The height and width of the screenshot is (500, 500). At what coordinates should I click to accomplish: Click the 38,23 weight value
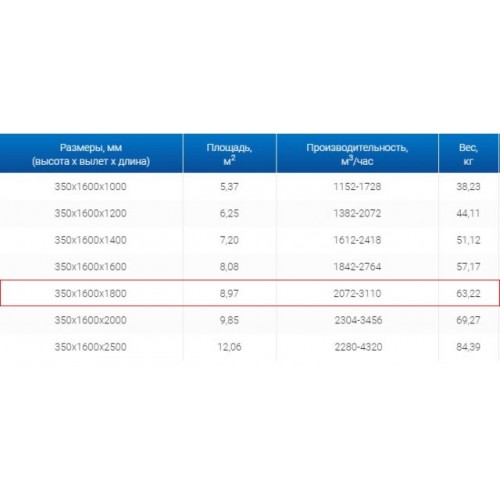[468, 187]
